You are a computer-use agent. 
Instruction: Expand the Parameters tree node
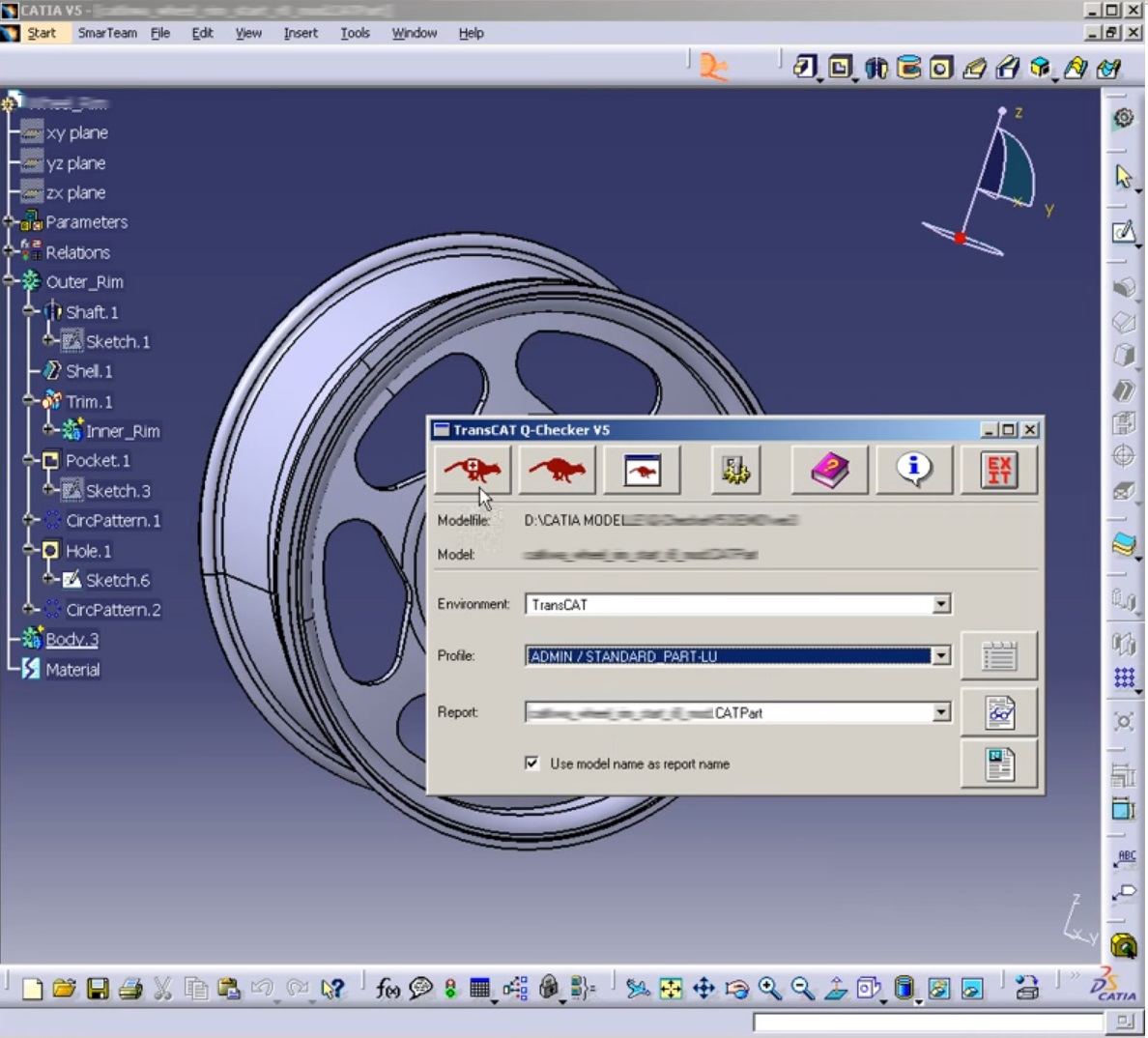[x=9, y=221]
